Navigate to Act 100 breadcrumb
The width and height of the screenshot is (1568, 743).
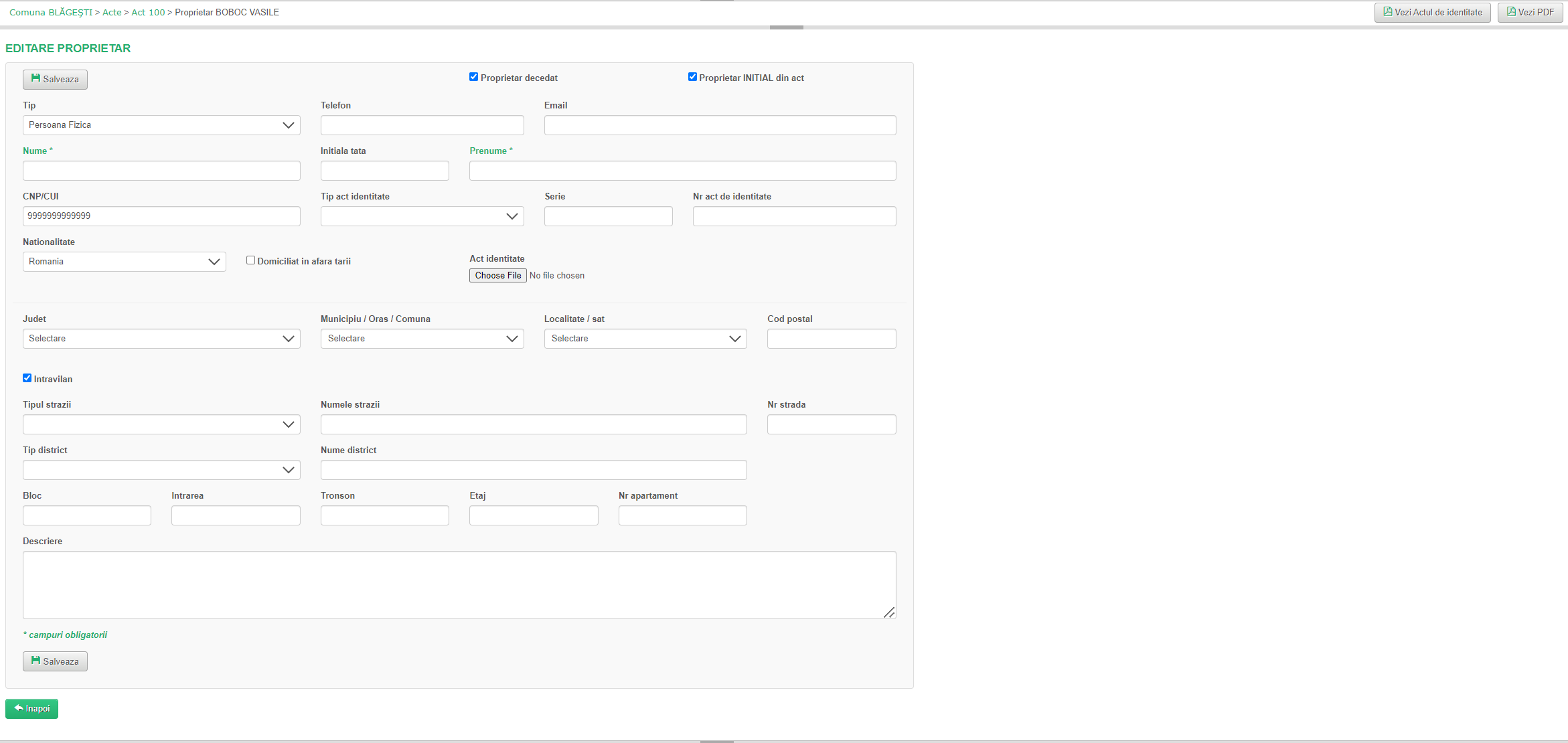pos(148,12)
